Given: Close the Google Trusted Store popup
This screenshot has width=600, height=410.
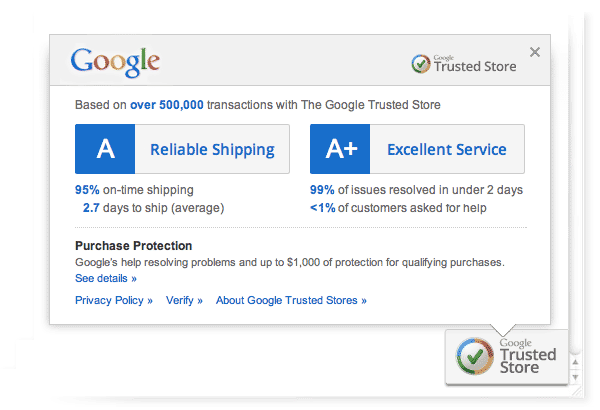Looking at the screenshot, I should coord(535,52).
